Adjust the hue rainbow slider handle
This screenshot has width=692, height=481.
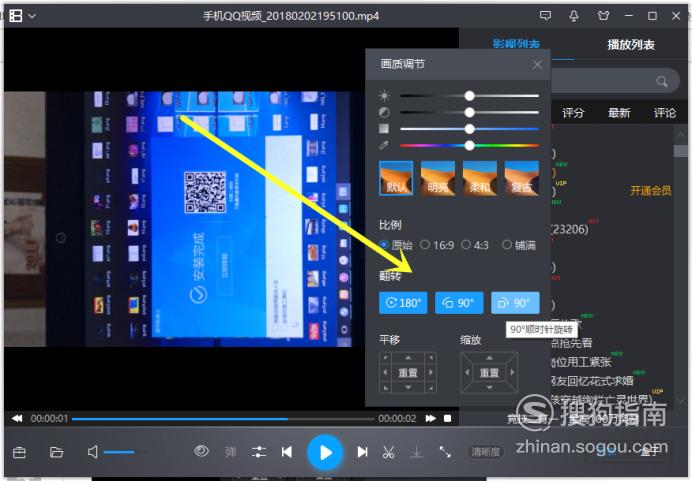(x=470, y=145)
